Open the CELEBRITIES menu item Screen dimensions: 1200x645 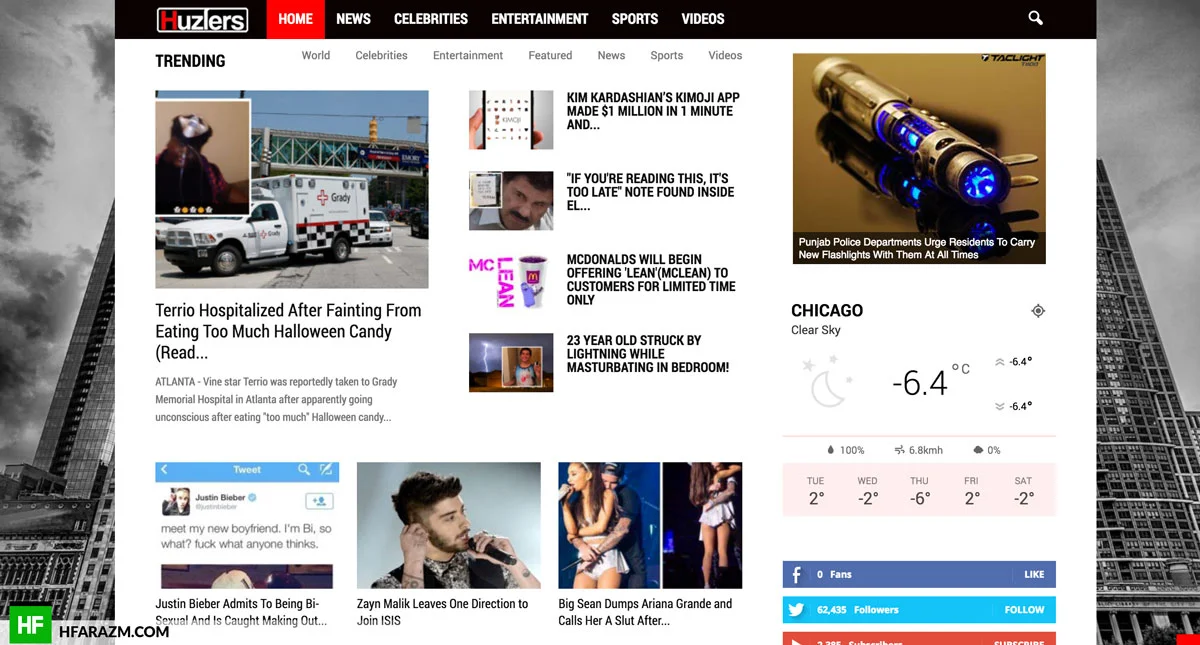(431, 19)
